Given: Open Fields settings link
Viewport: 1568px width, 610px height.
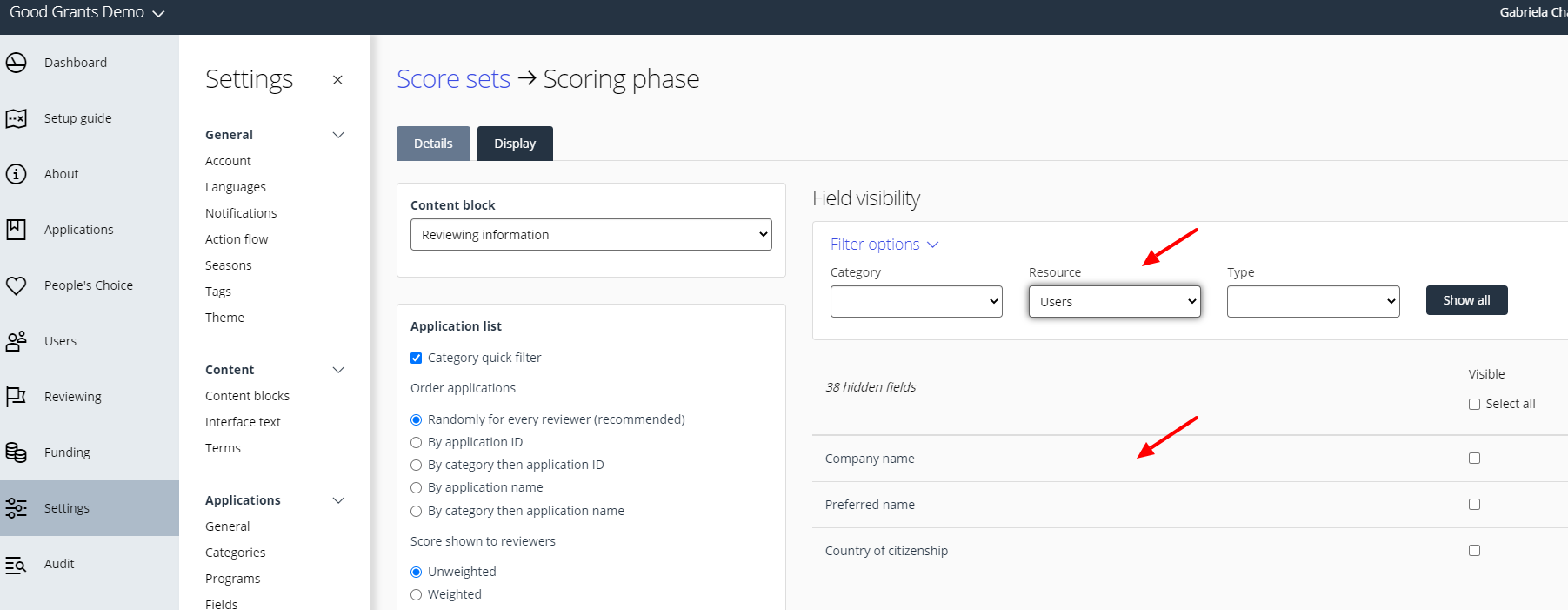Looking at the screenshot, I should 222,604.
